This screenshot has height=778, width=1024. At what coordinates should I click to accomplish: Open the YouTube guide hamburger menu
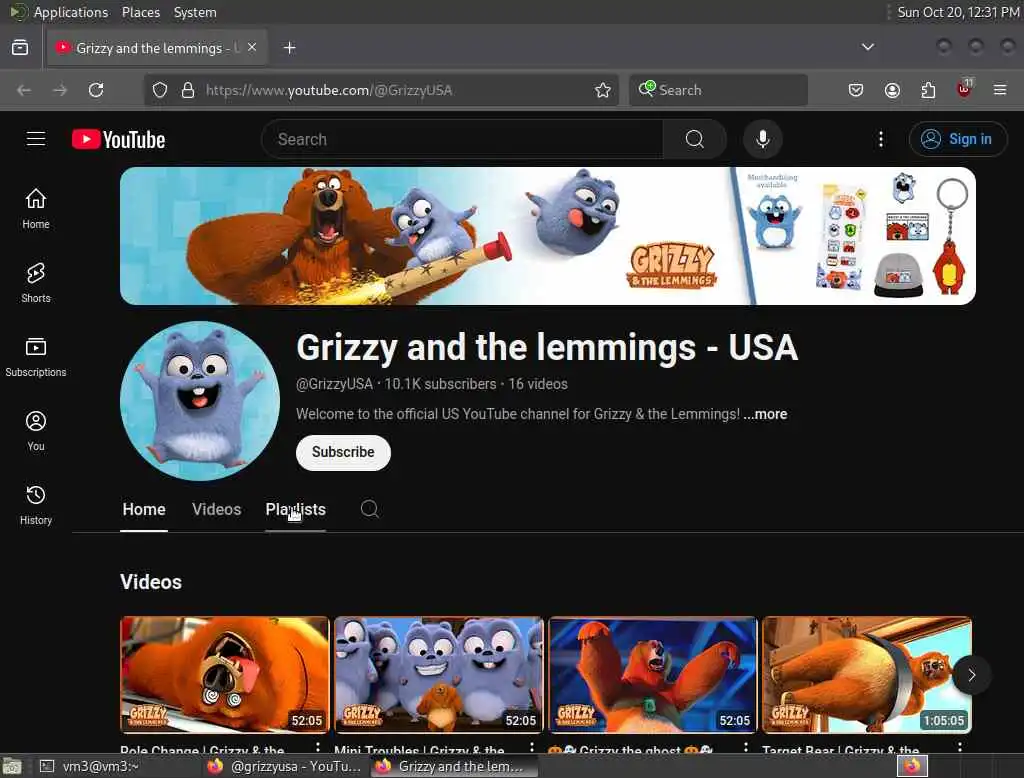tap(36, 139)
